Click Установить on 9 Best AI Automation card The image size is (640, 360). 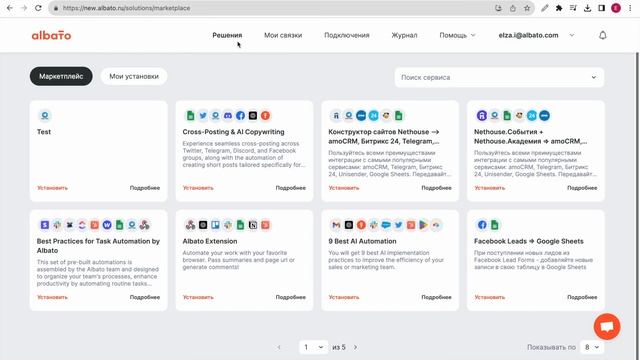(x=344, y=298)
